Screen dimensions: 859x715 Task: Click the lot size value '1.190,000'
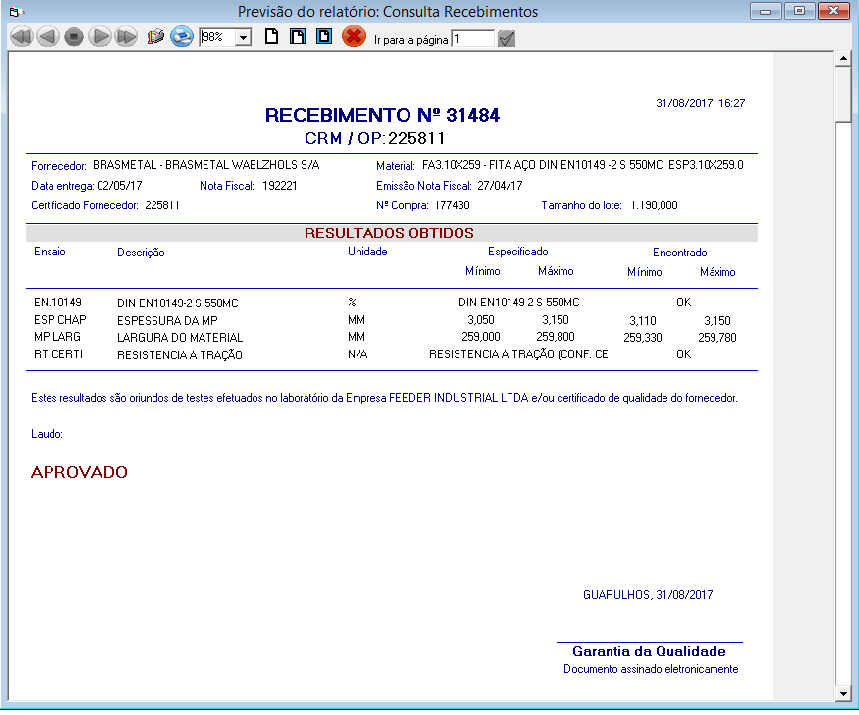click(x=655, y=205)
